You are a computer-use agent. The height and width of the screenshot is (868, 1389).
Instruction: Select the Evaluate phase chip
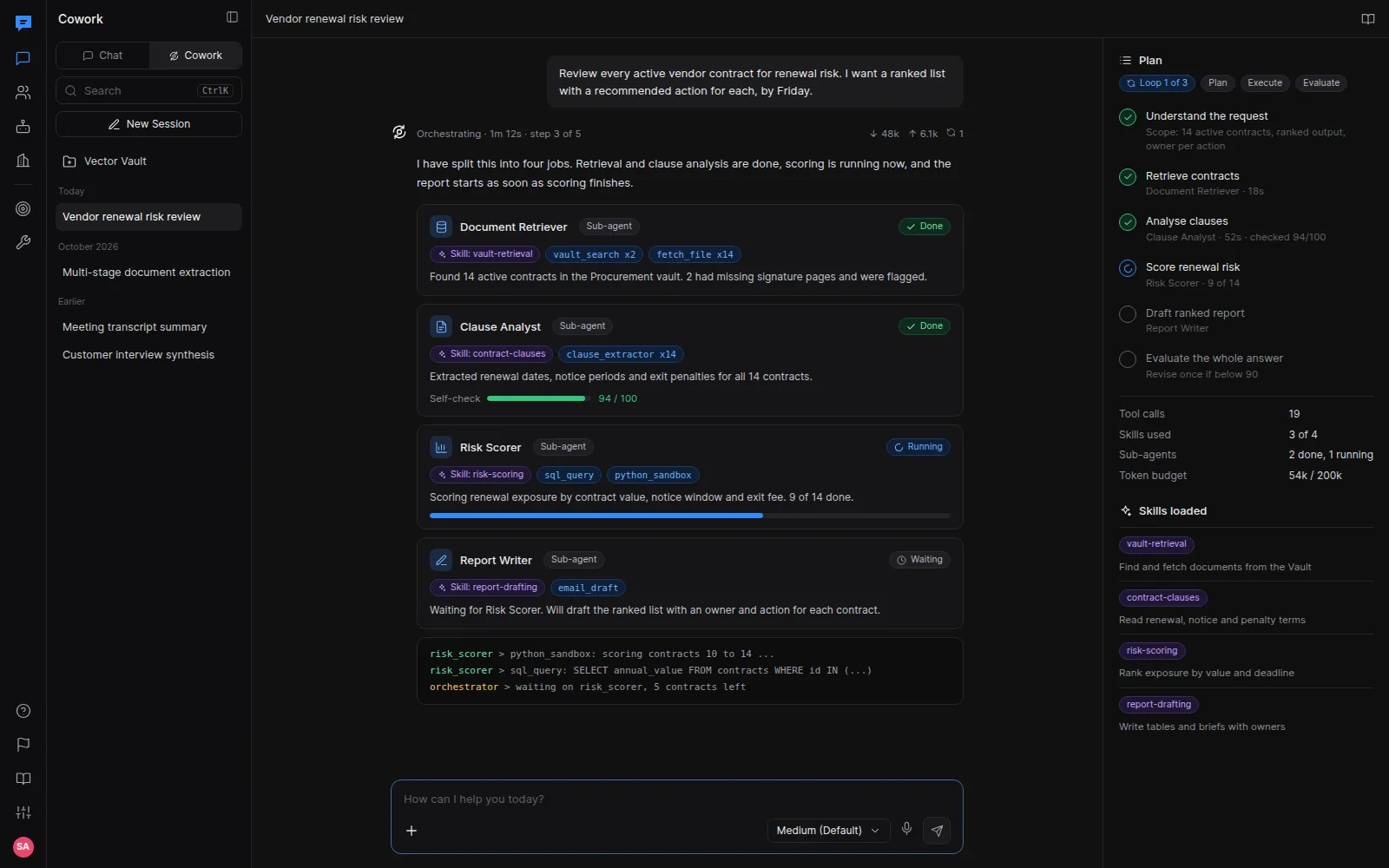1321,83
